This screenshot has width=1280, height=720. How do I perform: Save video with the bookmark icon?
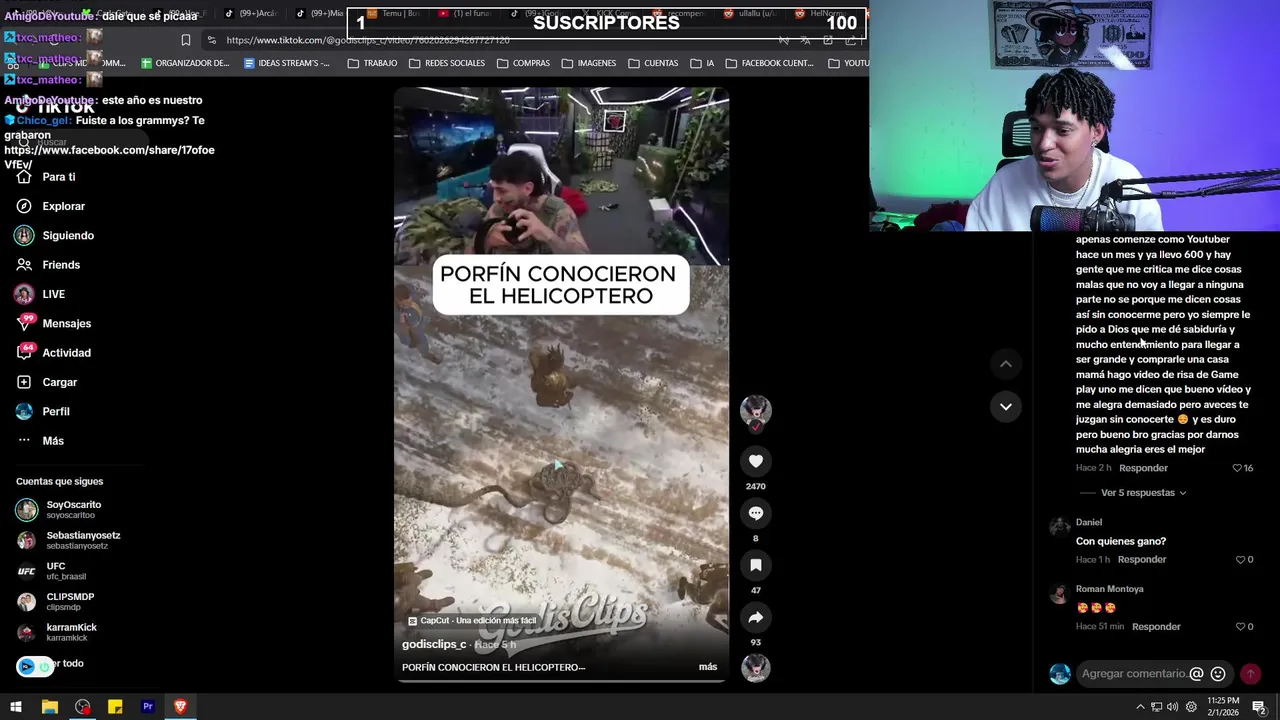756,565
